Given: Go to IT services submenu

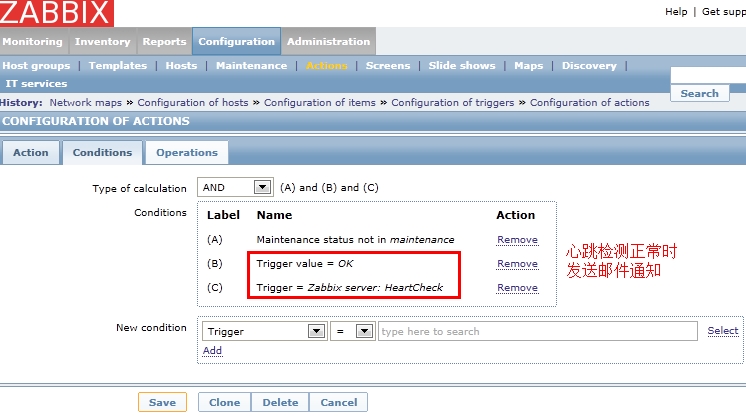Looking at the screenshot, I should (x=36, y=84).
